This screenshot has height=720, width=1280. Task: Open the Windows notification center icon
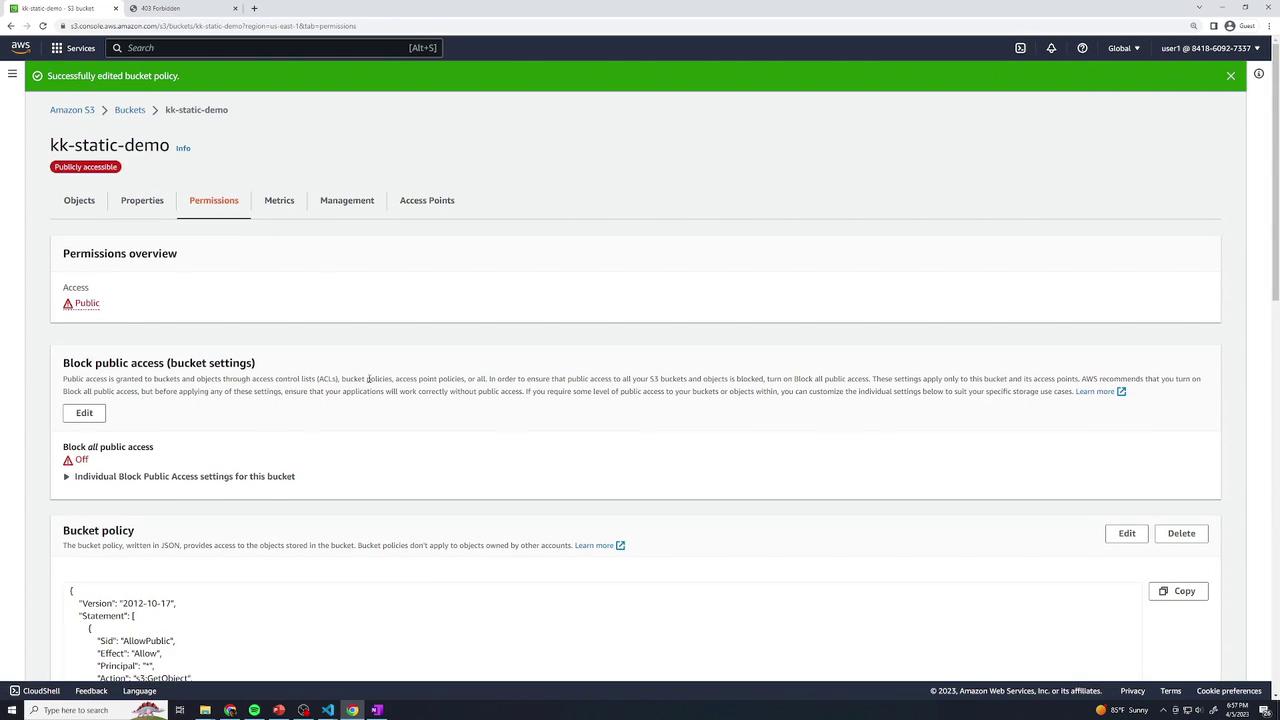pos(1264,710)
